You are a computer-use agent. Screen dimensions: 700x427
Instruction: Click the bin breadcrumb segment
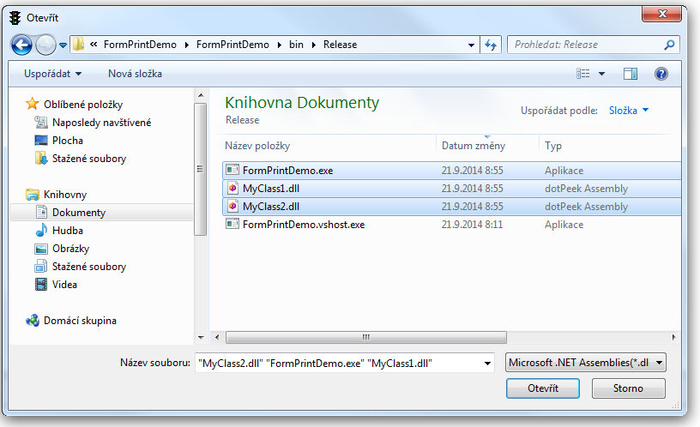click(x=296, y=45)
